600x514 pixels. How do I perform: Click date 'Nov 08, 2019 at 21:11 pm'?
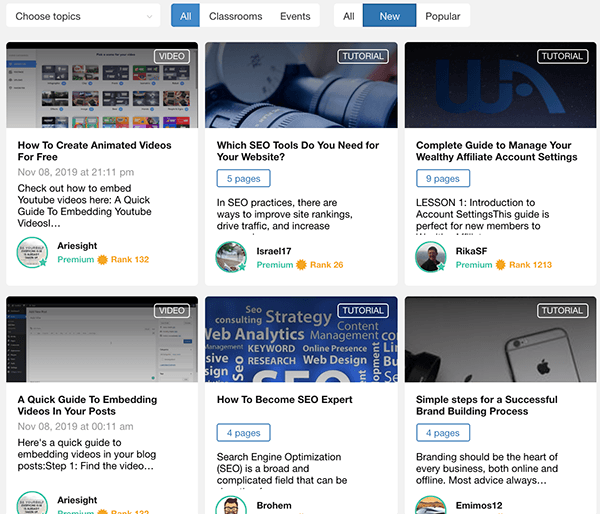[x=76, y=172]
